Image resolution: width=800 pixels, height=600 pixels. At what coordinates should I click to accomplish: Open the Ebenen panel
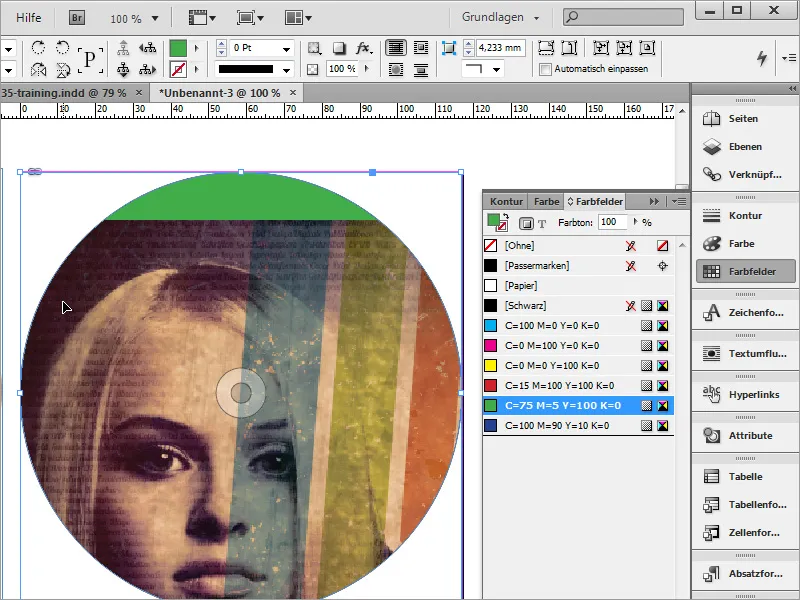pos(744,146)
